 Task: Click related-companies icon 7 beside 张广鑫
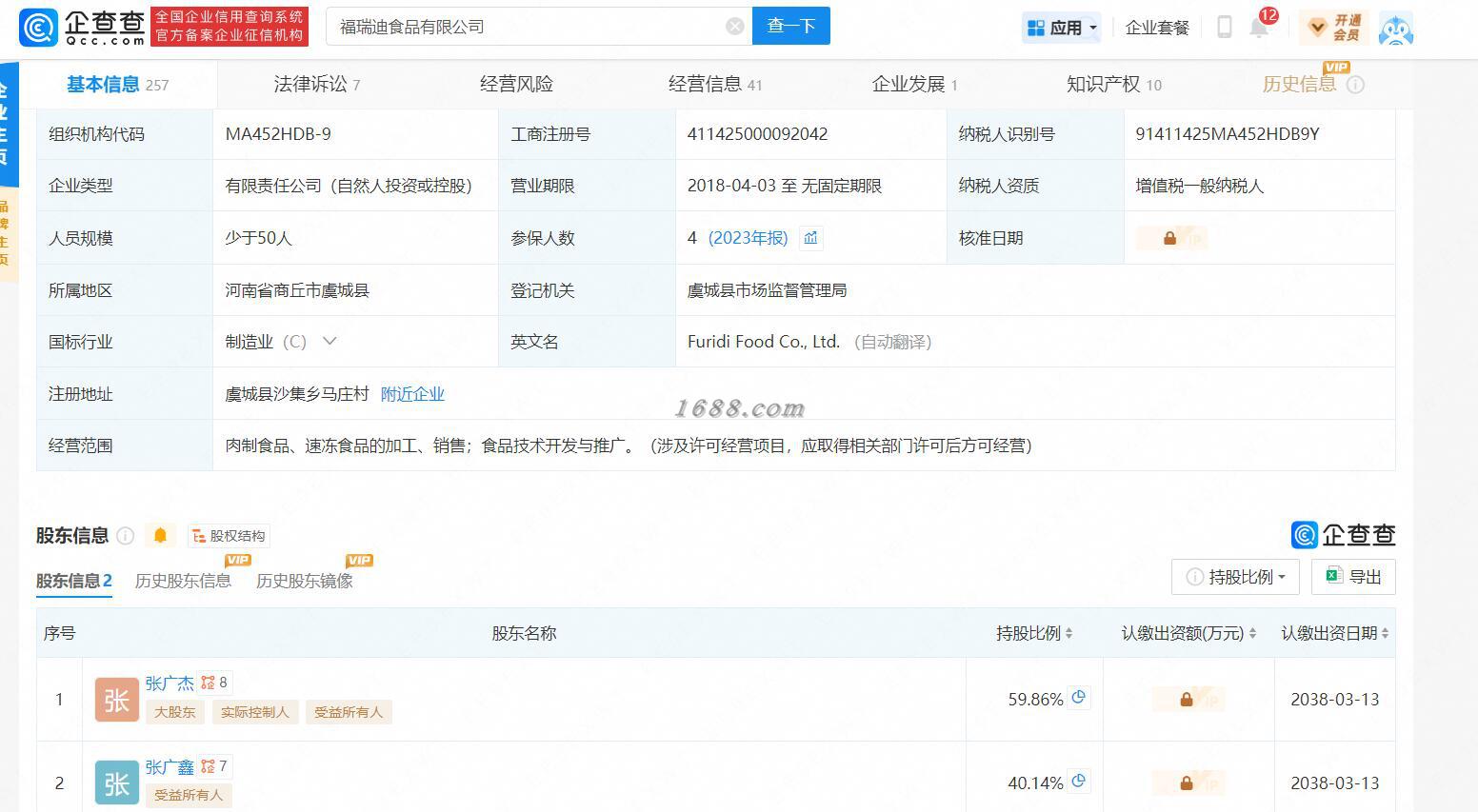click(x=214, y=766)
